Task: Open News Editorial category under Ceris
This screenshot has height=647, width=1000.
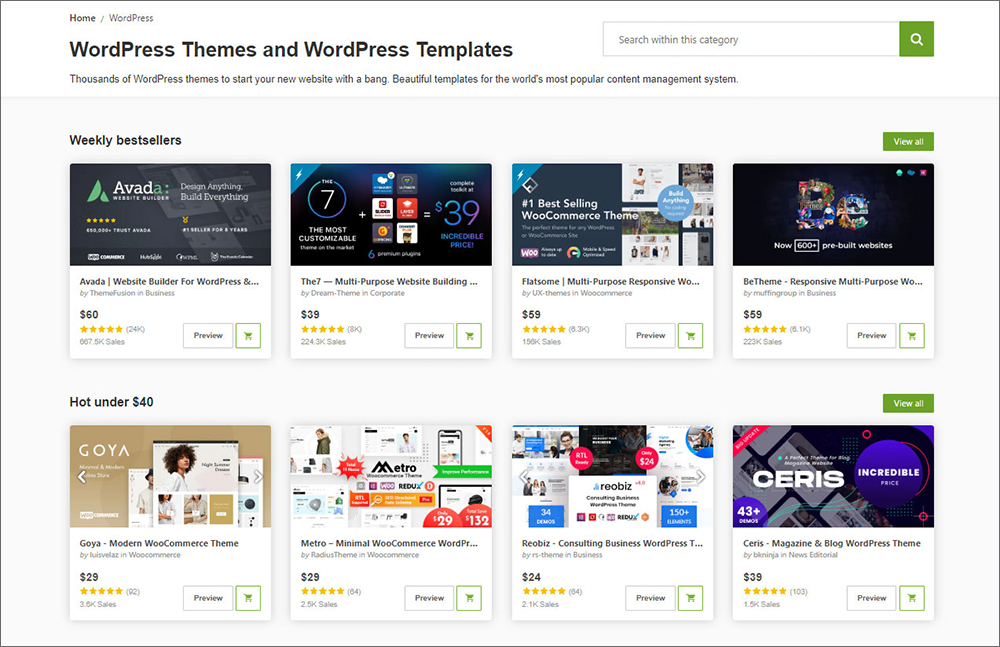Action: click(x=813, y=555)
